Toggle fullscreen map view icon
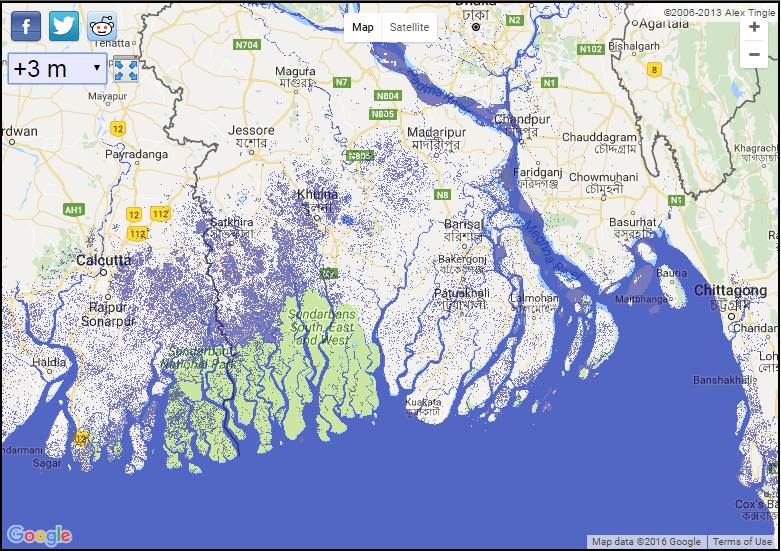781x551 pixels. [125, 69]
